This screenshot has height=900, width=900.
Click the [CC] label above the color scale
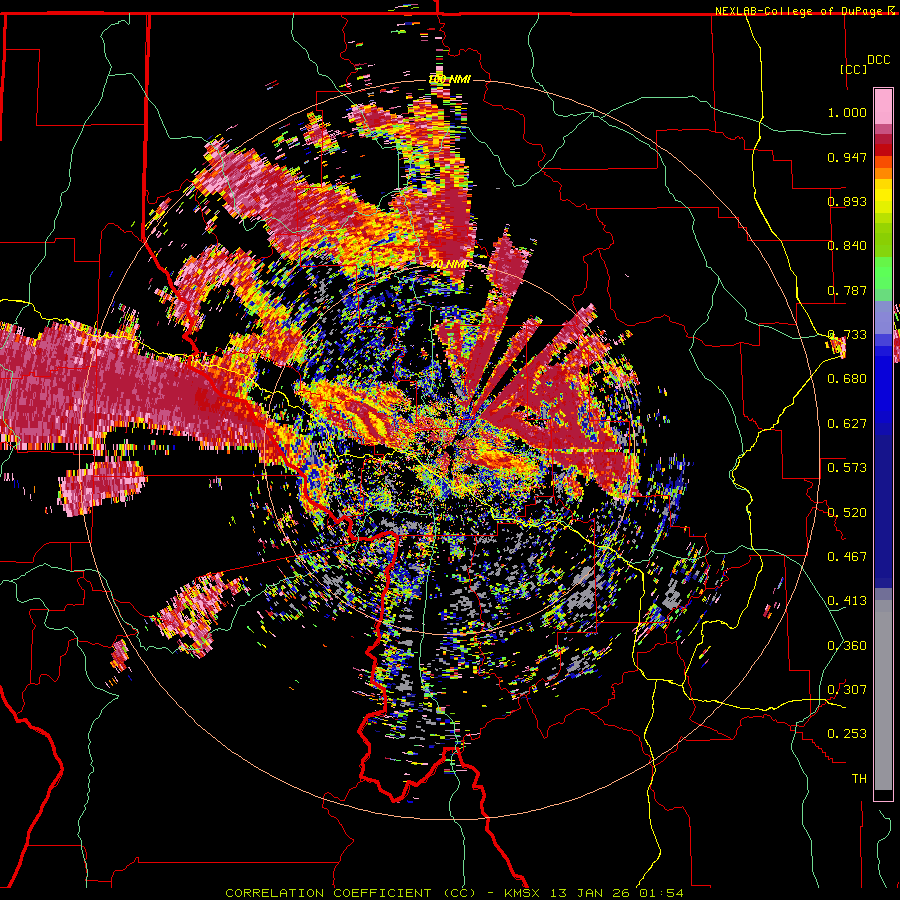(x=853, y=69)
